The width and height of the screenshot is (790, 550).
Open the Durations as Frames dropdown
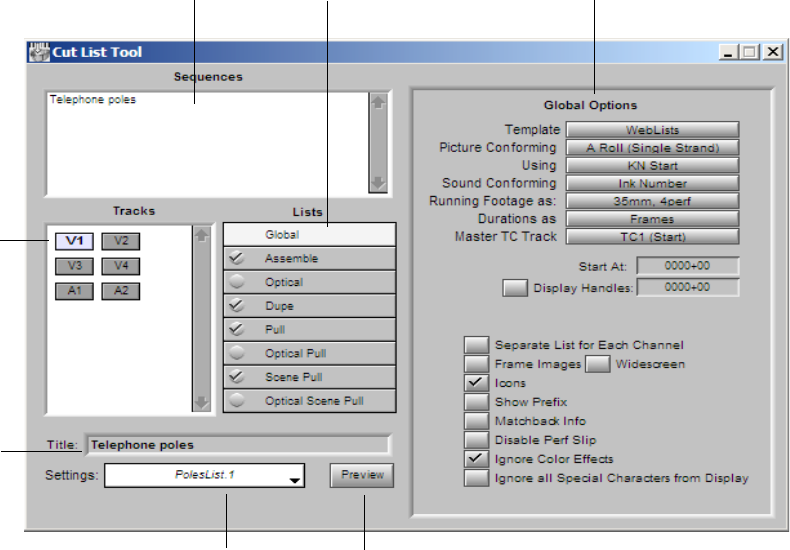pos(652,219)
